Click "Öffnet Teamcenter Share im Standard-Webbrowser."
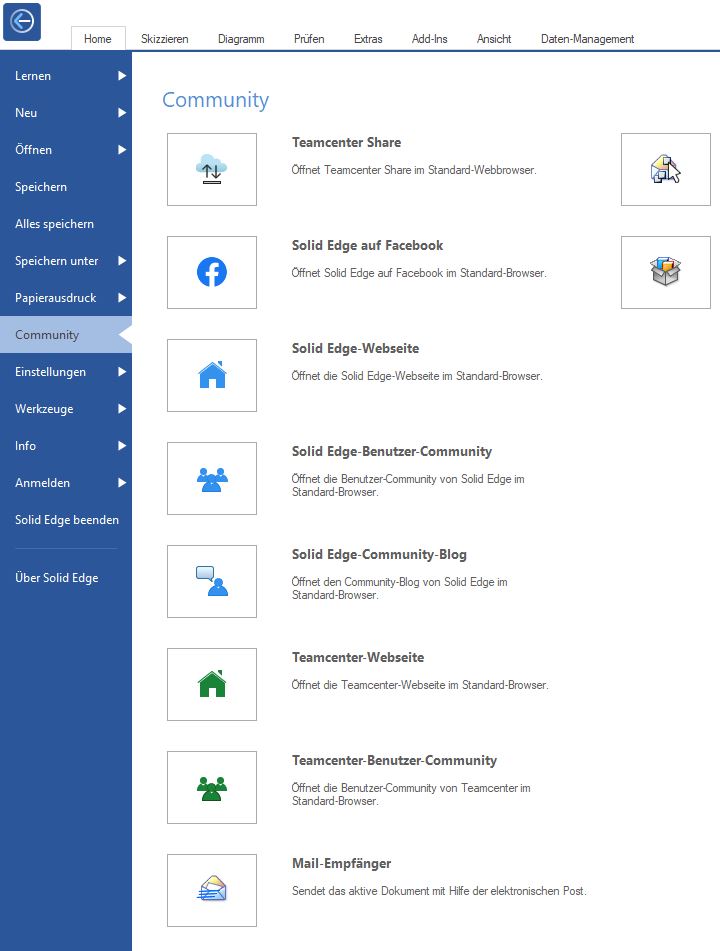 (x=414, y=170)
